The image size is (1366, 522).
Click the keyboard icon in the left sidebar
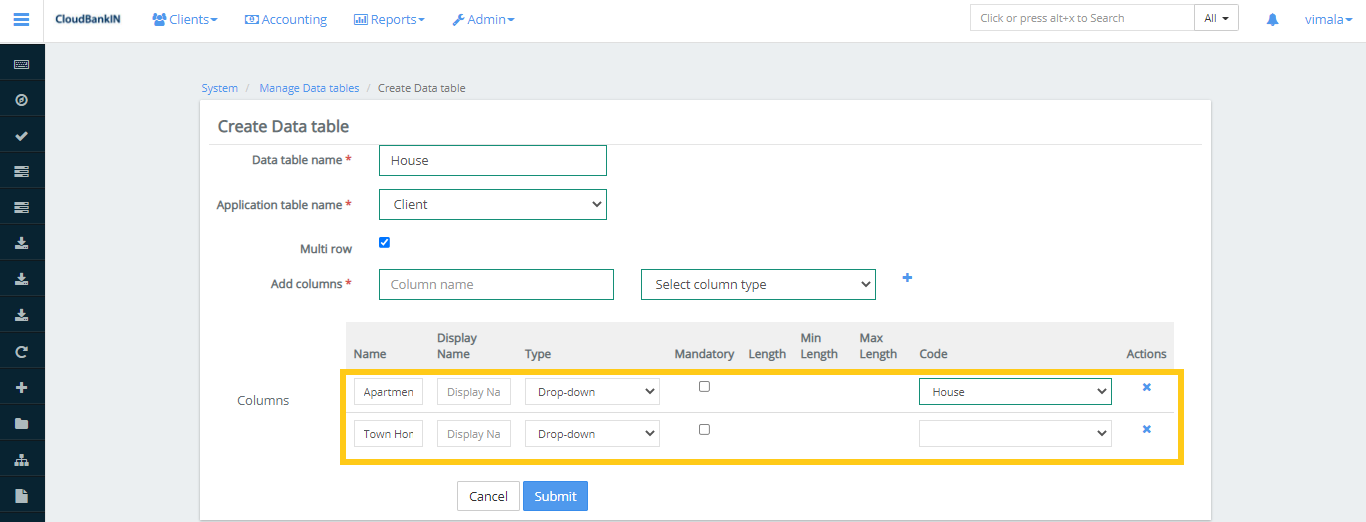pos(21,64)
